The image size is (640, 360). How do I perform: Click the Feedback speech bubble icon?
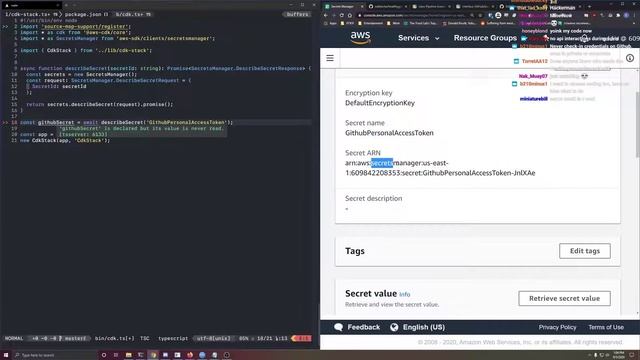click(x=338, y=327)
